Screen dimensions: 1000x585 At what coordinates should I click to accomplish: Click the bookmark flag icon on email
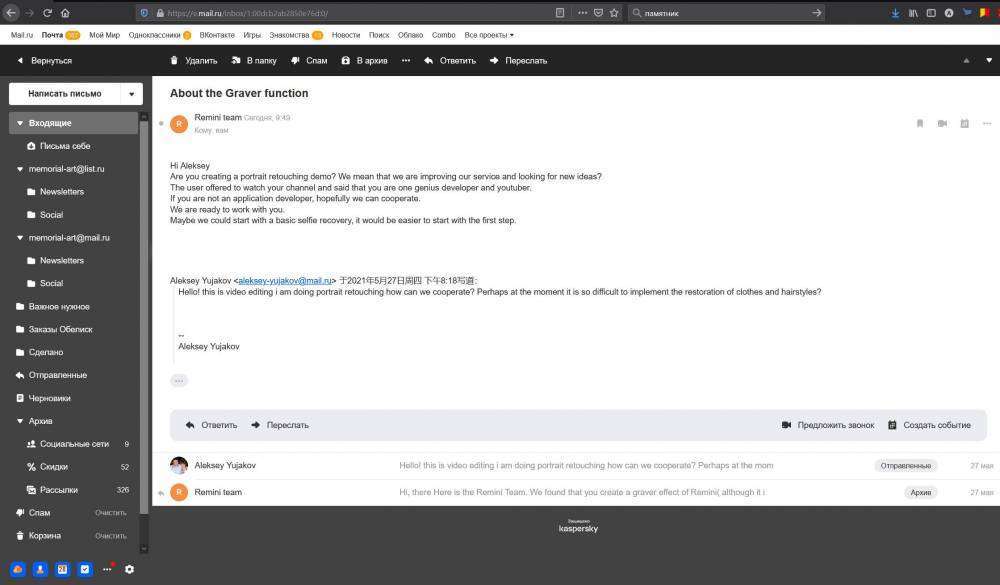pyautogui.click(x=920, y=123)
